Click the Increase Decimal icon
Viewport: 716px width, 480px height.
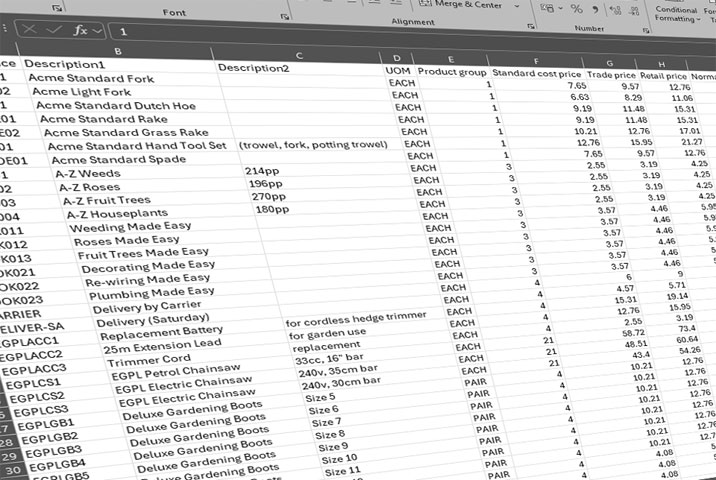(x=615, y=10)
